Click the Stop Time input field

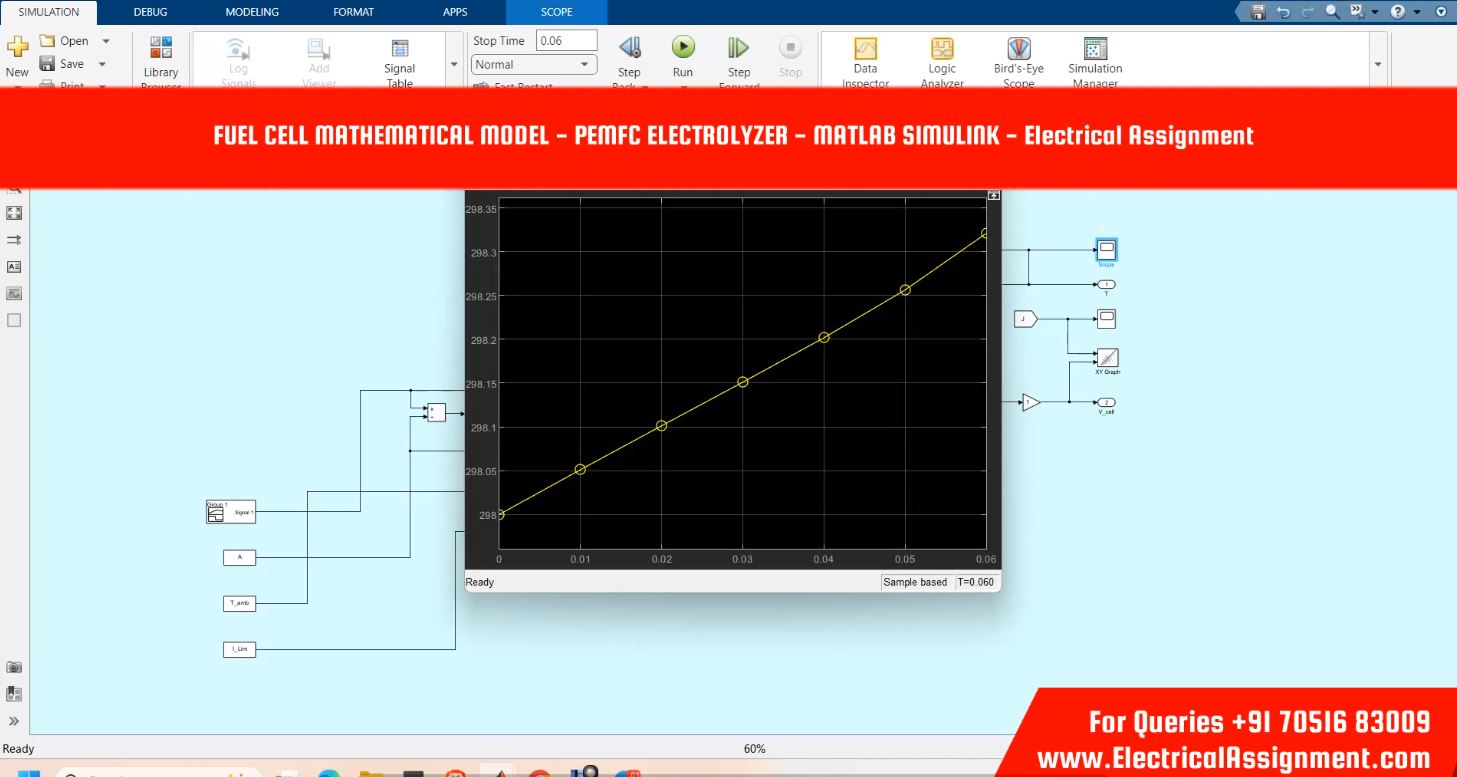(x=566, y=41)
